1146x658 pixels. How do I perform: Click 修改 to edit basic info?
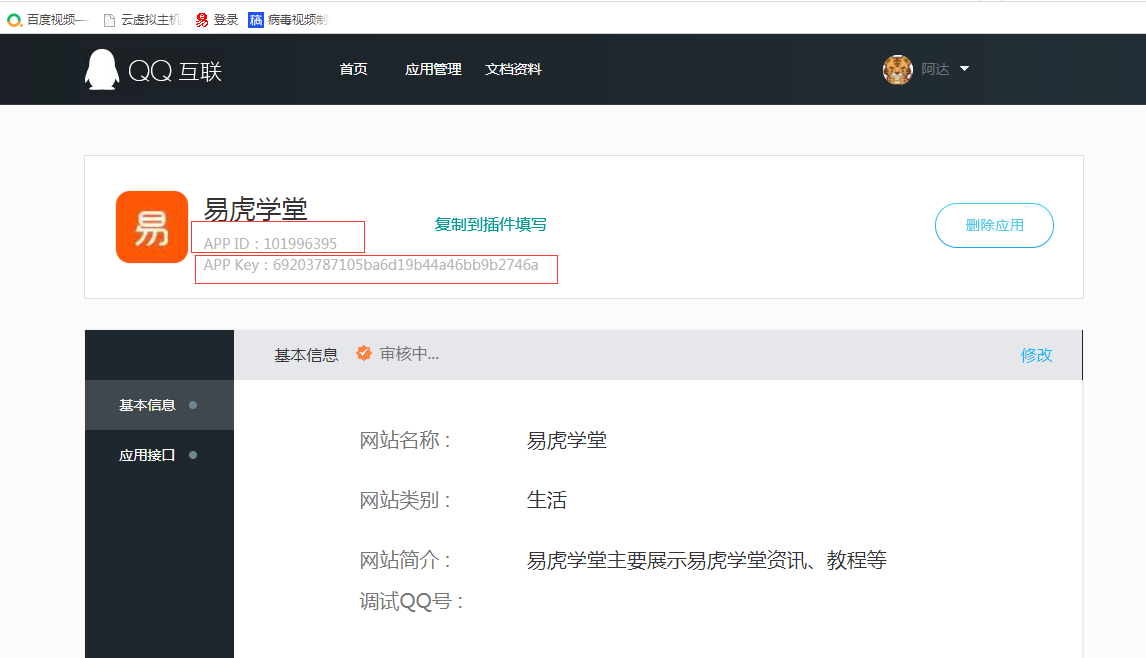click(x=1036, y=355)
